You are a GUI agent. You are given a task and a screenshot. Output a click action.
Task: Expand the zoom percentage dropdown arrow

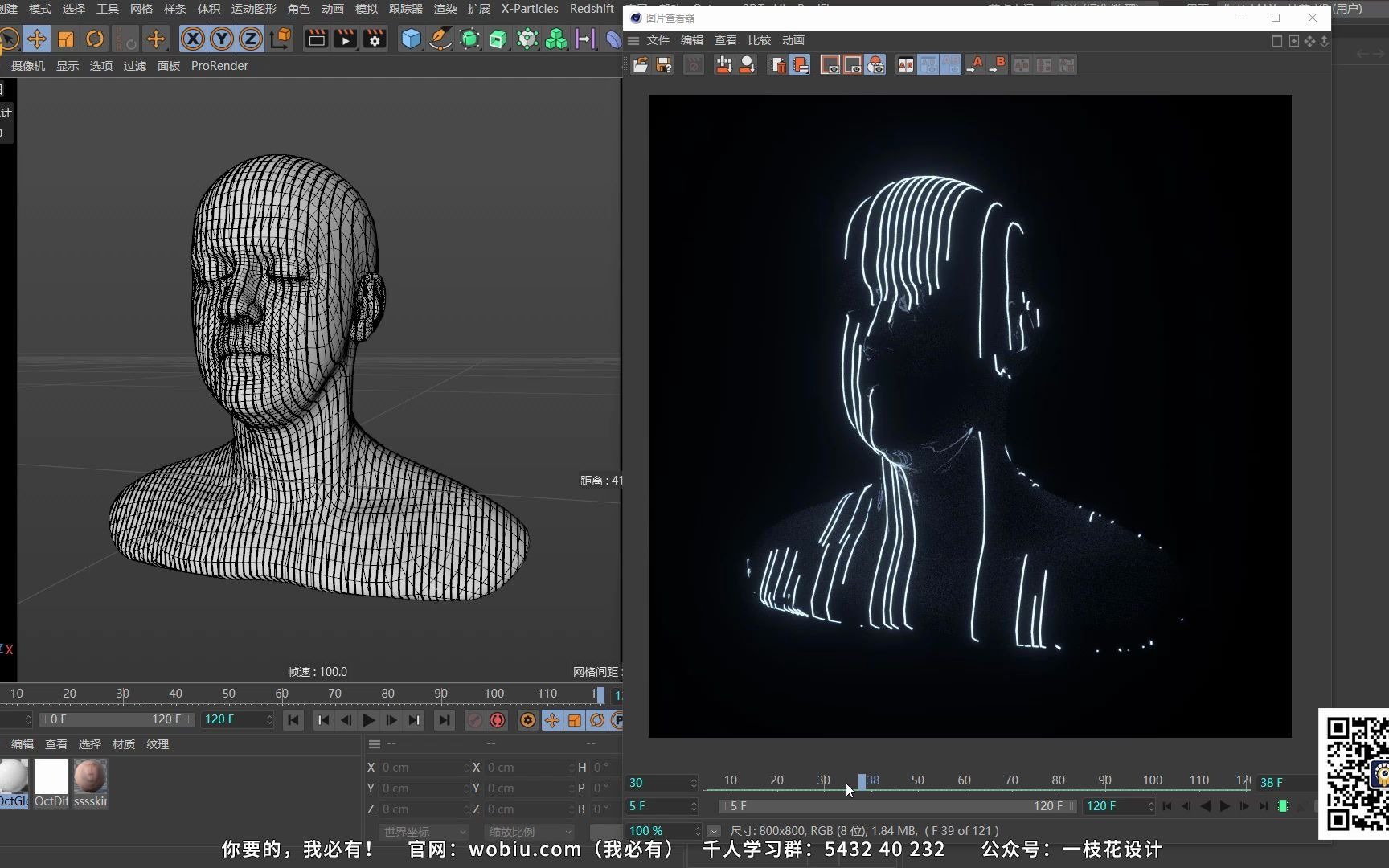coord(714,831)
